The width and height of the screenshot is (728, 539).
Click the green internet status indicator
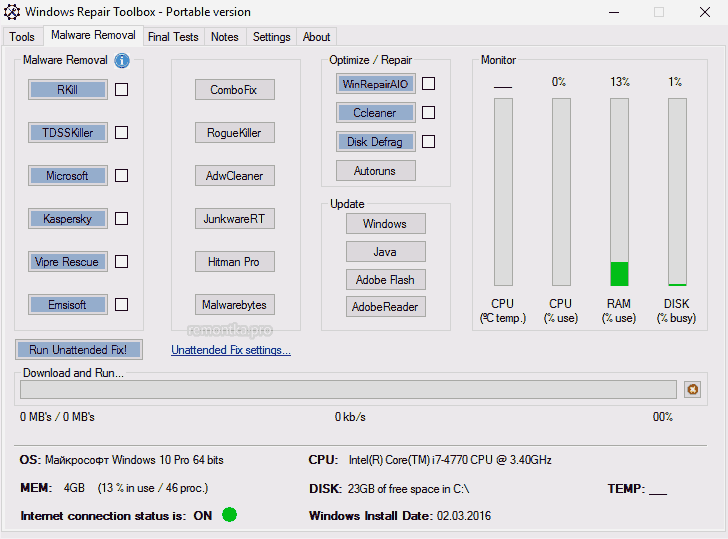(229, 514)
